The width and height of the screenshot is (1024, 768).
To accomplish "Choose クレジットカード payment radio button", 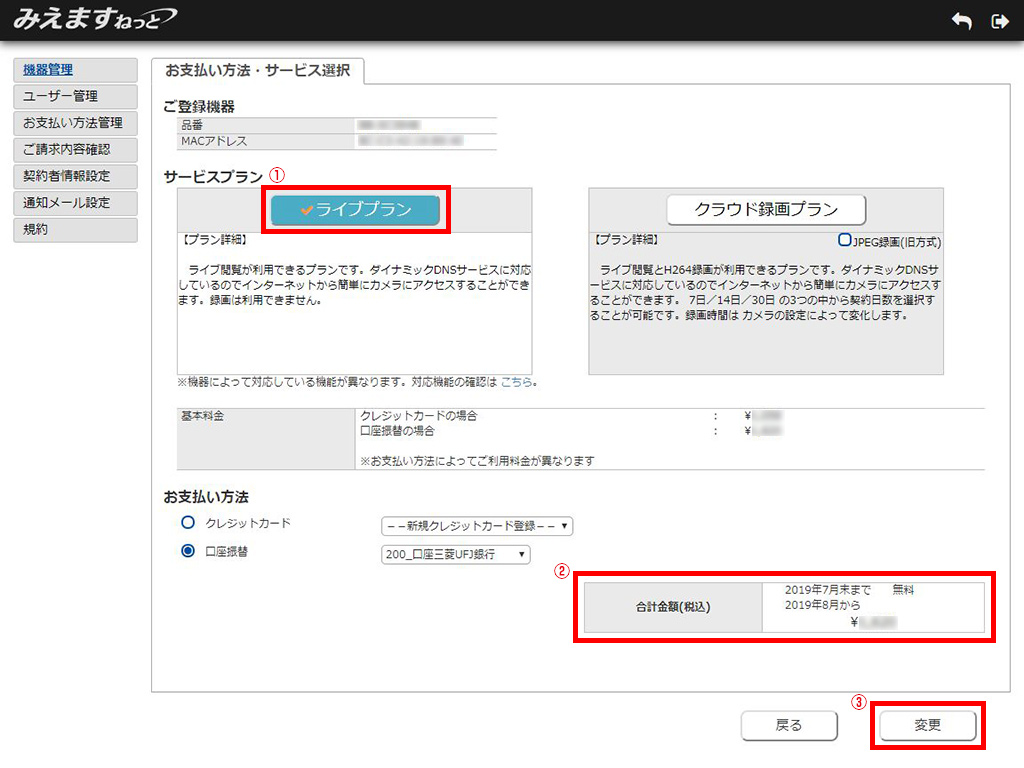I will [187, 523].
